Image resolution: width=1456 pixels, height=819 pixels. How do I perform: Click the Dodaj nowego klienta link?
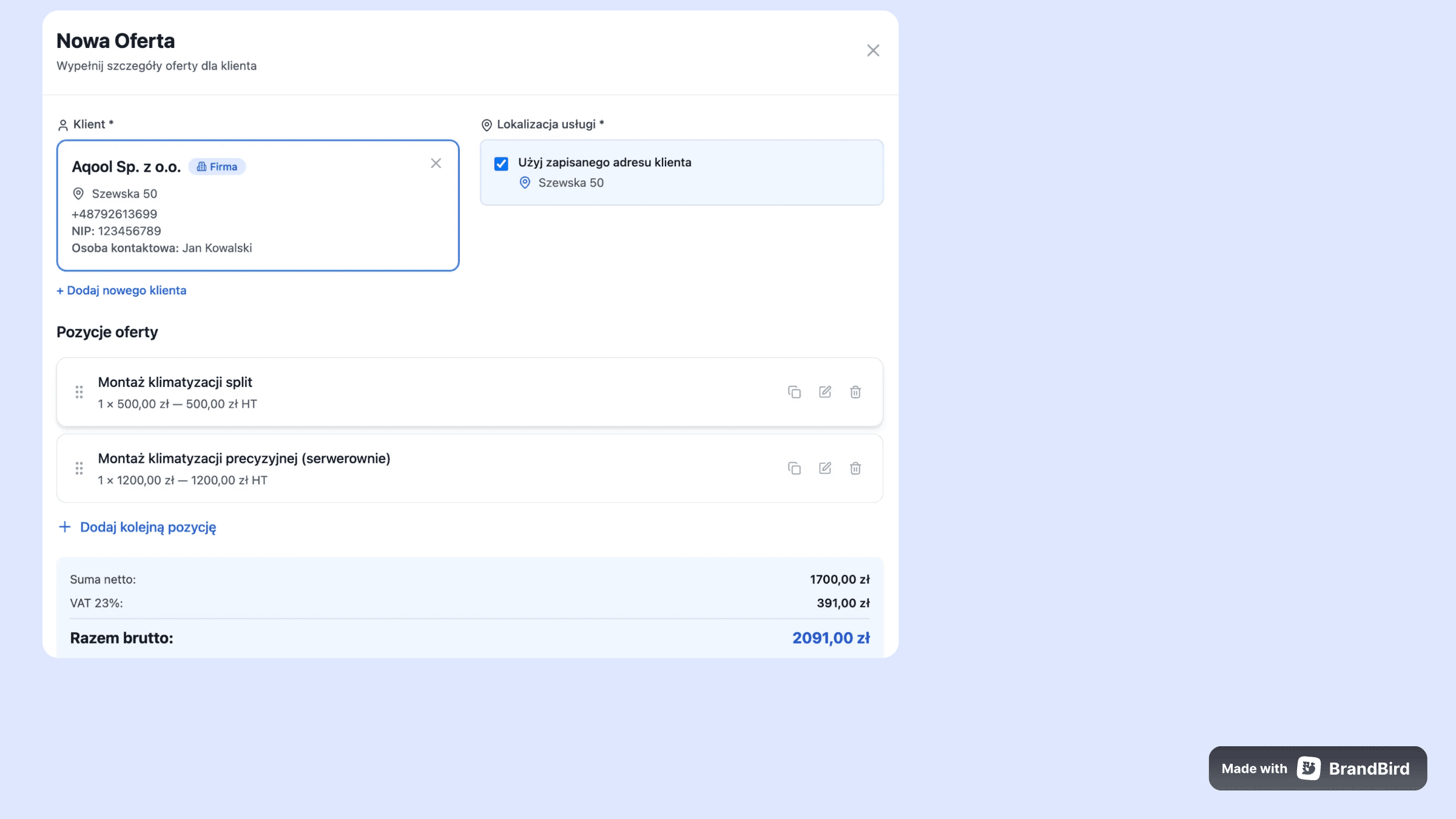click(x=121, y=291)
